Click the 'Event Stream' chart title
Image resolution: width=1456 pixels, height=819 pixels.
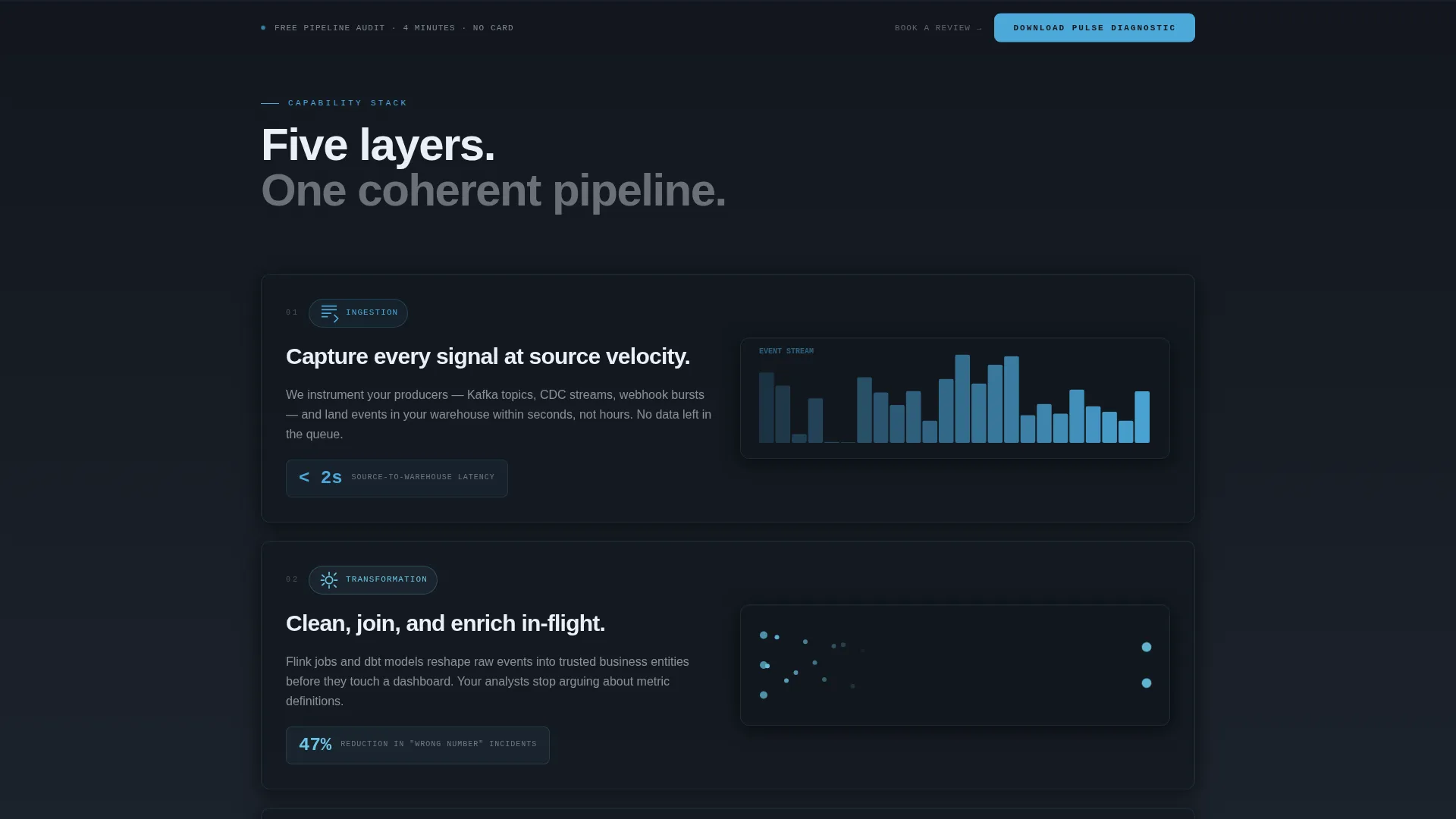click(x=786, y=351)
